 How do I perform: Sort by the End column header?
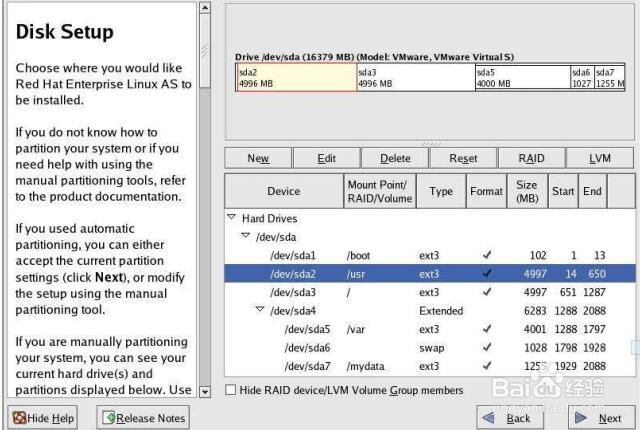click(x=592, y=191)
